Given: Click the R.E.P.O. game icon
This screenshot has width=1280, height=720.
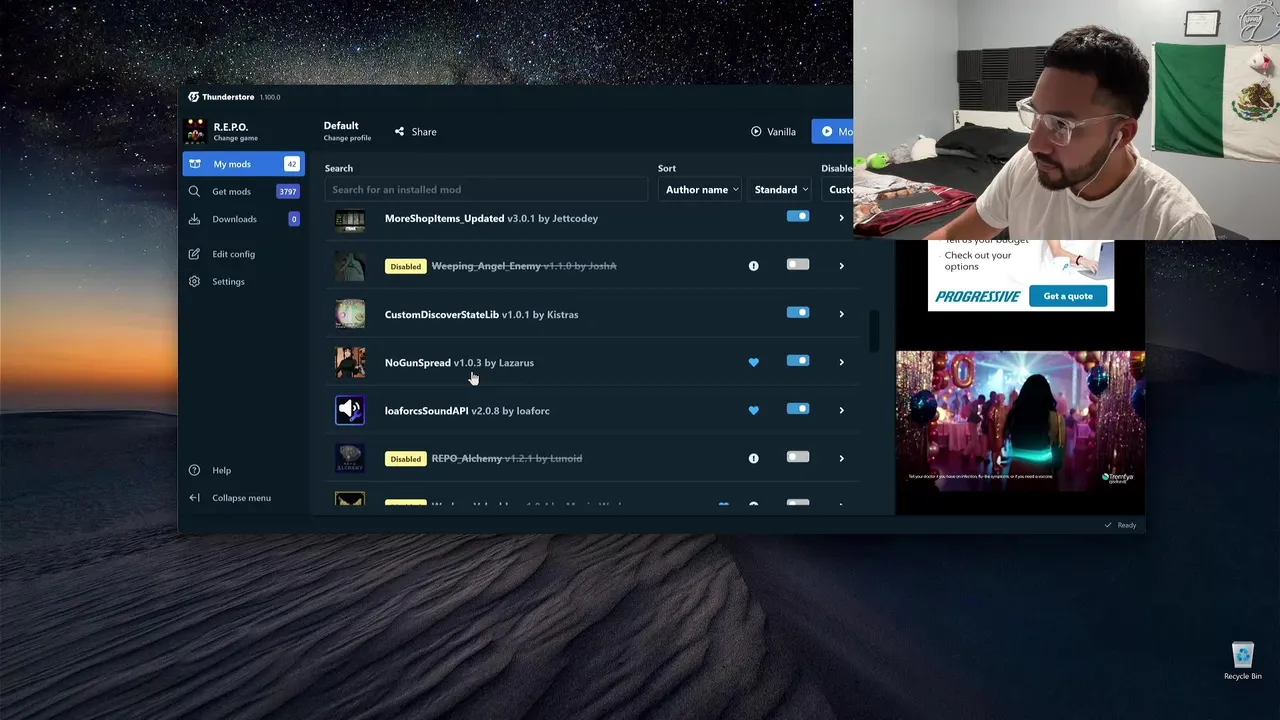Looking at the screenshot, I should pos(196,131).
